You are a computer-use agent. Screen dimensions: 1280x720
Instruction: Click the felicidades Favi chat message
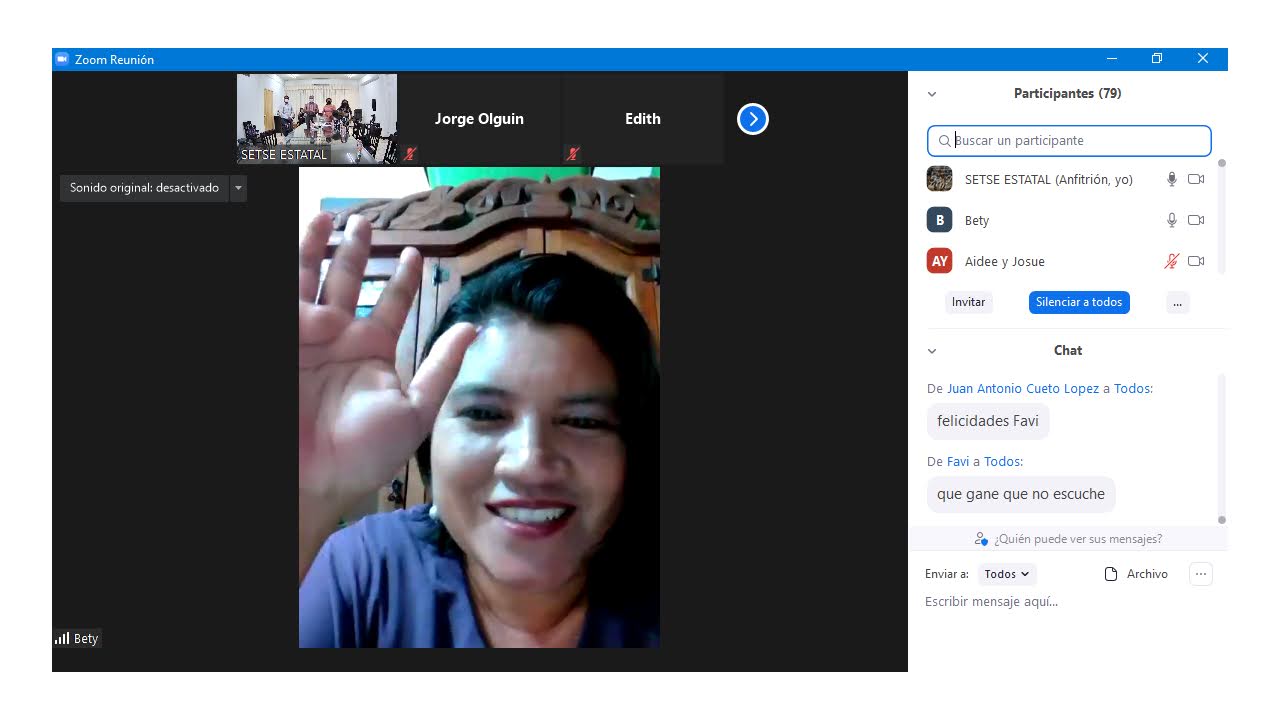click(x=988, y=421)
